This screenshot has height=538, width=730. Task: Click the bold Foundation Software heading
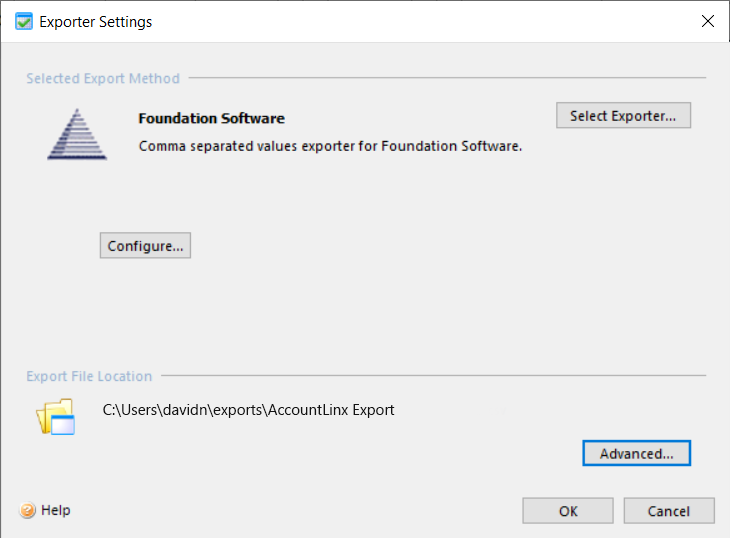pos(211,118)
